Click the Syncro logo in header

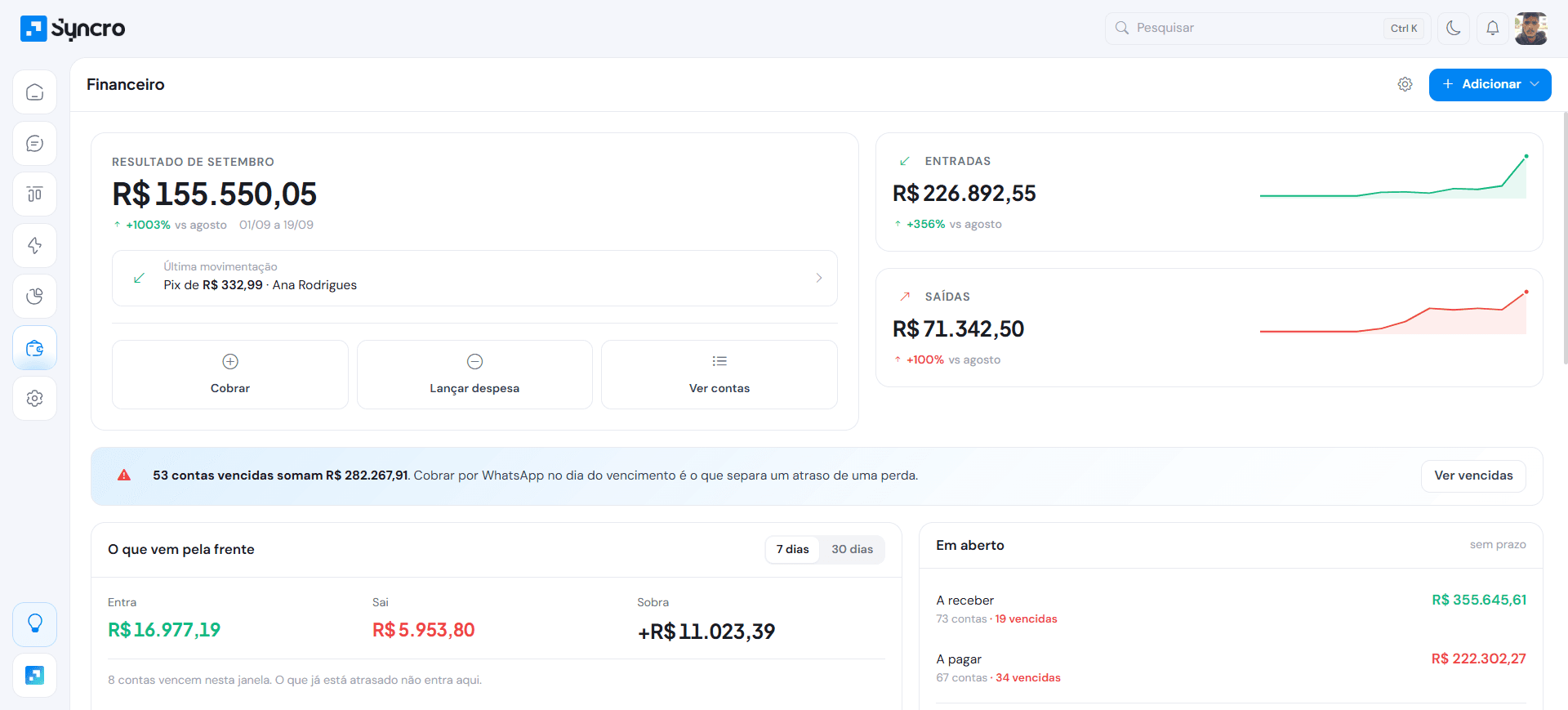click(x=73, y=29)
